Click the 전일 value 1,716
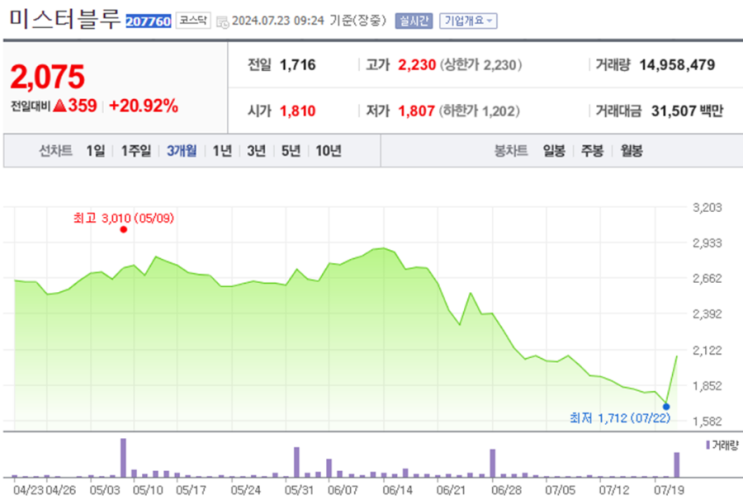 298,65
